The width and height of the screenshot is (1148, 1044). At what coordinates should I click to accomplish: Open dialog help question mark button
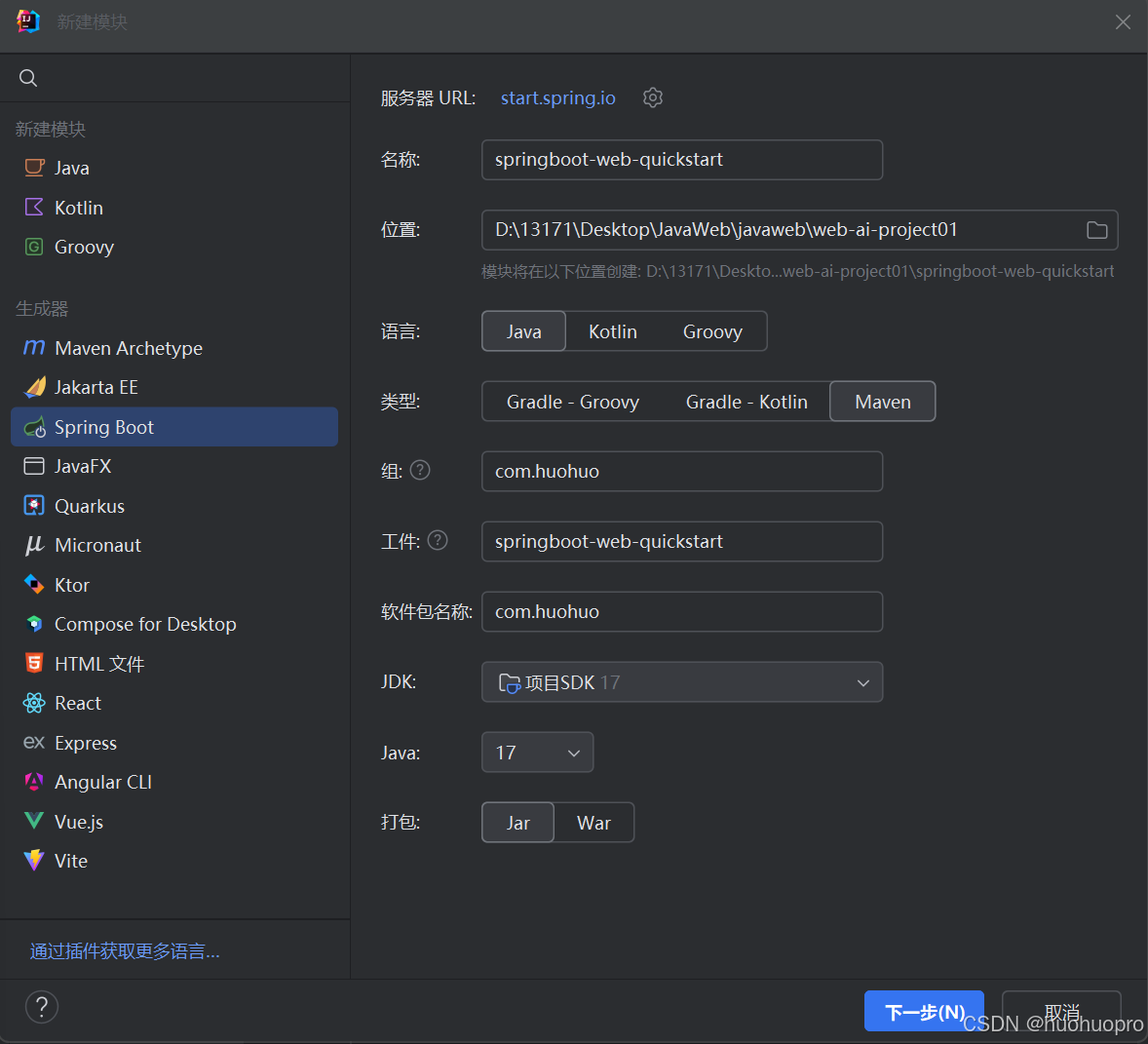pos(42,1007)
